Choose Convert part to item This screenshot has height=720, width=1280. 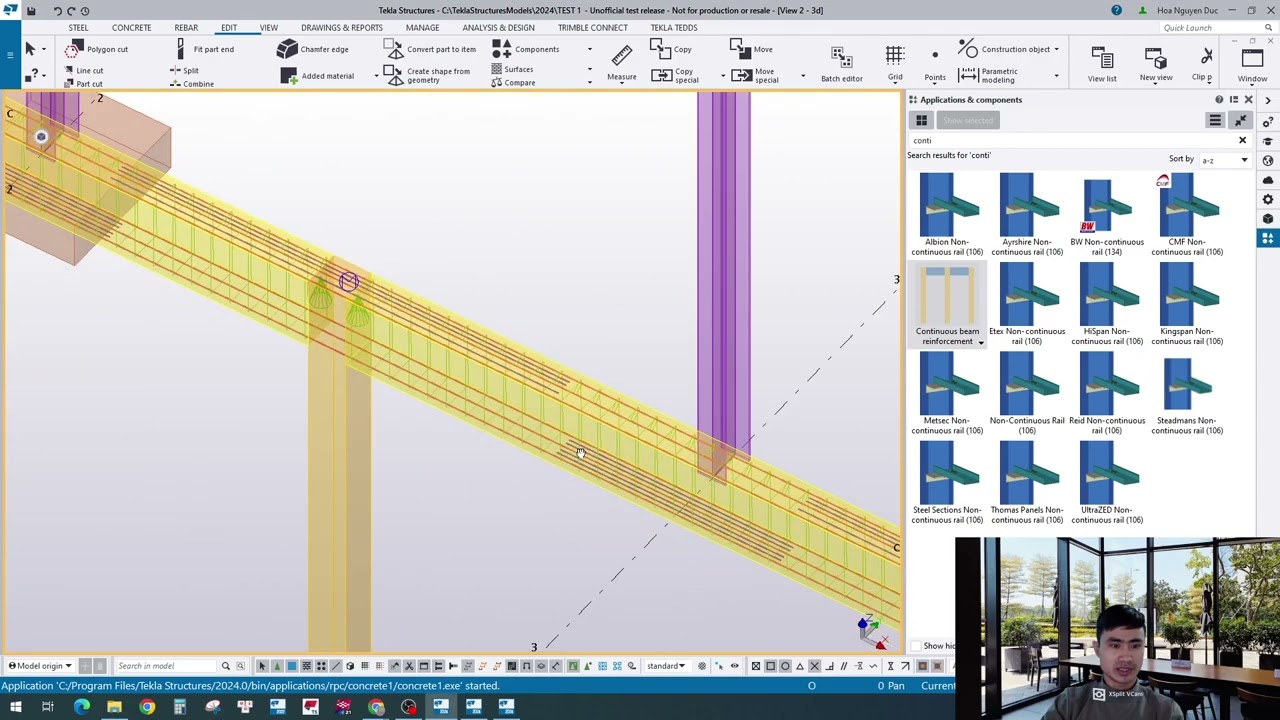[x=430, y=49]
